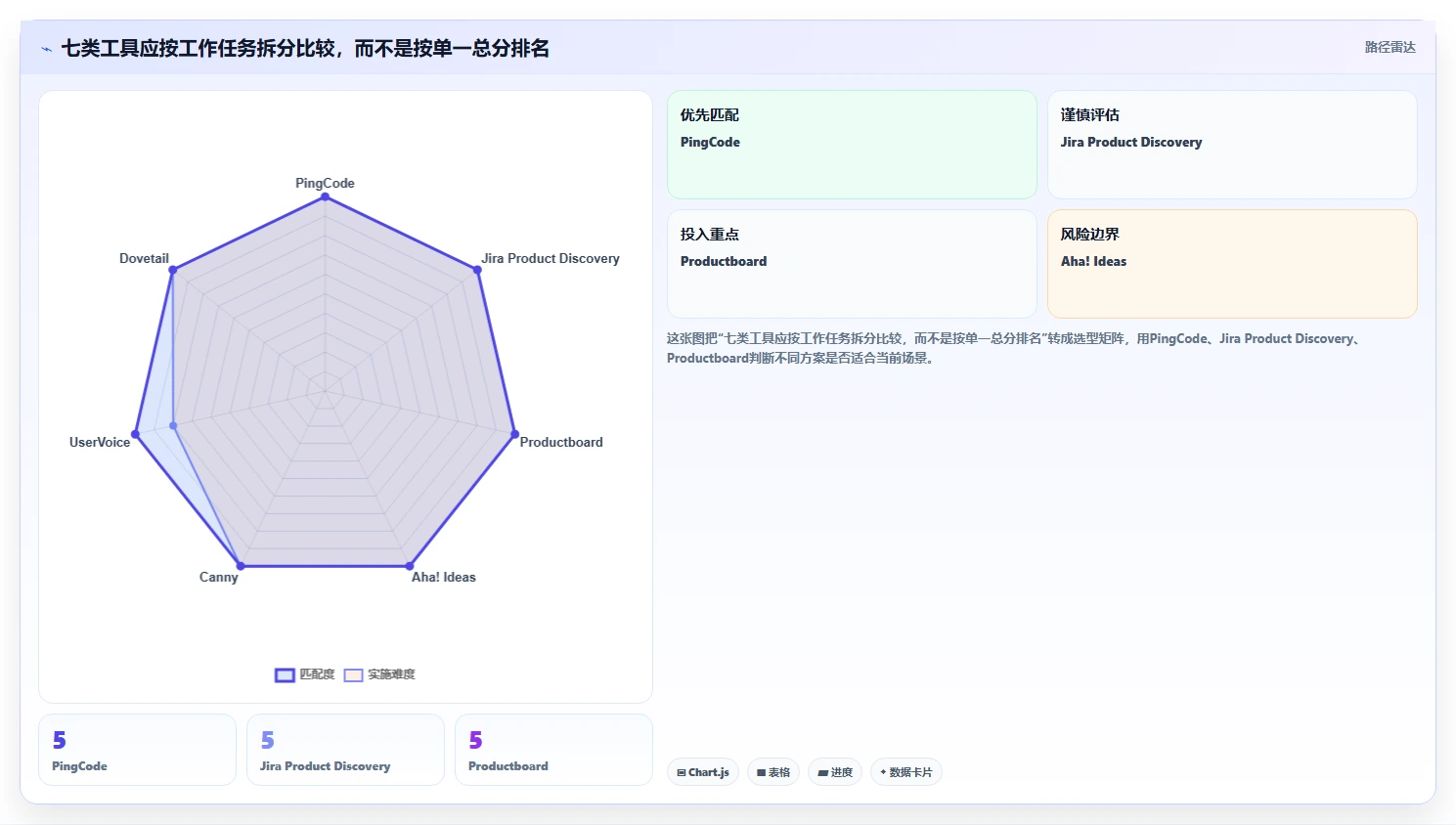Image resolution: width=1456 pixels, height=825 pixels.
Task: Click the PingCode axis label atop radar
Action: [x=325, y=183]
